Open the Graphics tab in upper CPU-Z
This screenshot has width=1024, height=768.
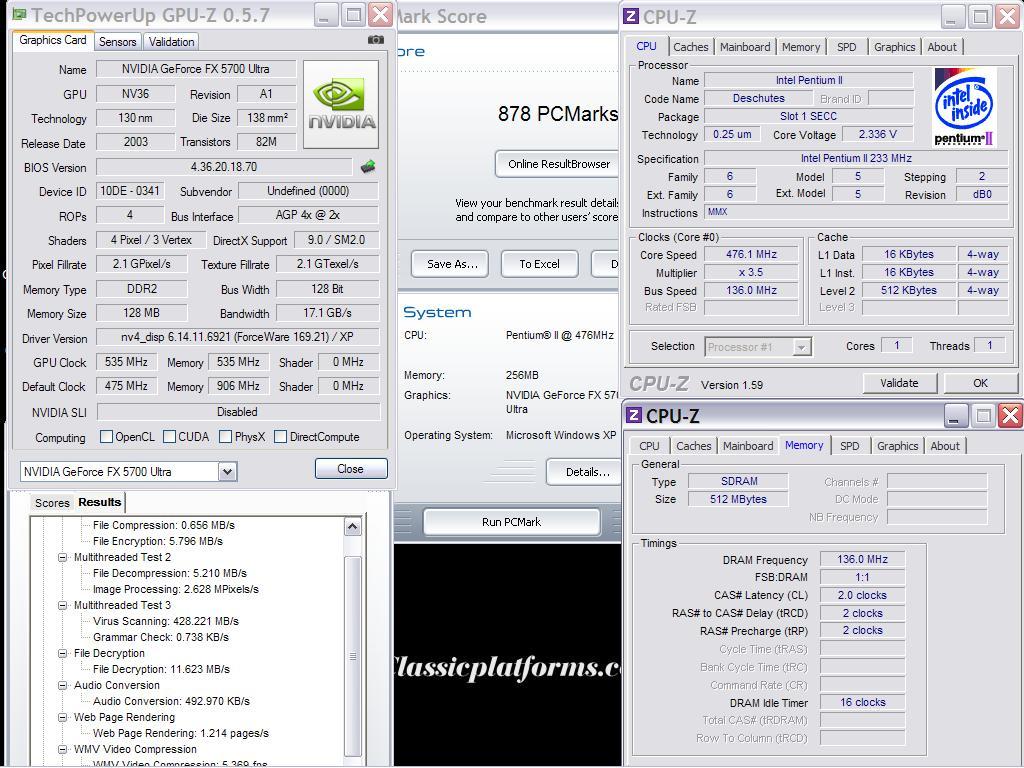click(x=894, y=47)
